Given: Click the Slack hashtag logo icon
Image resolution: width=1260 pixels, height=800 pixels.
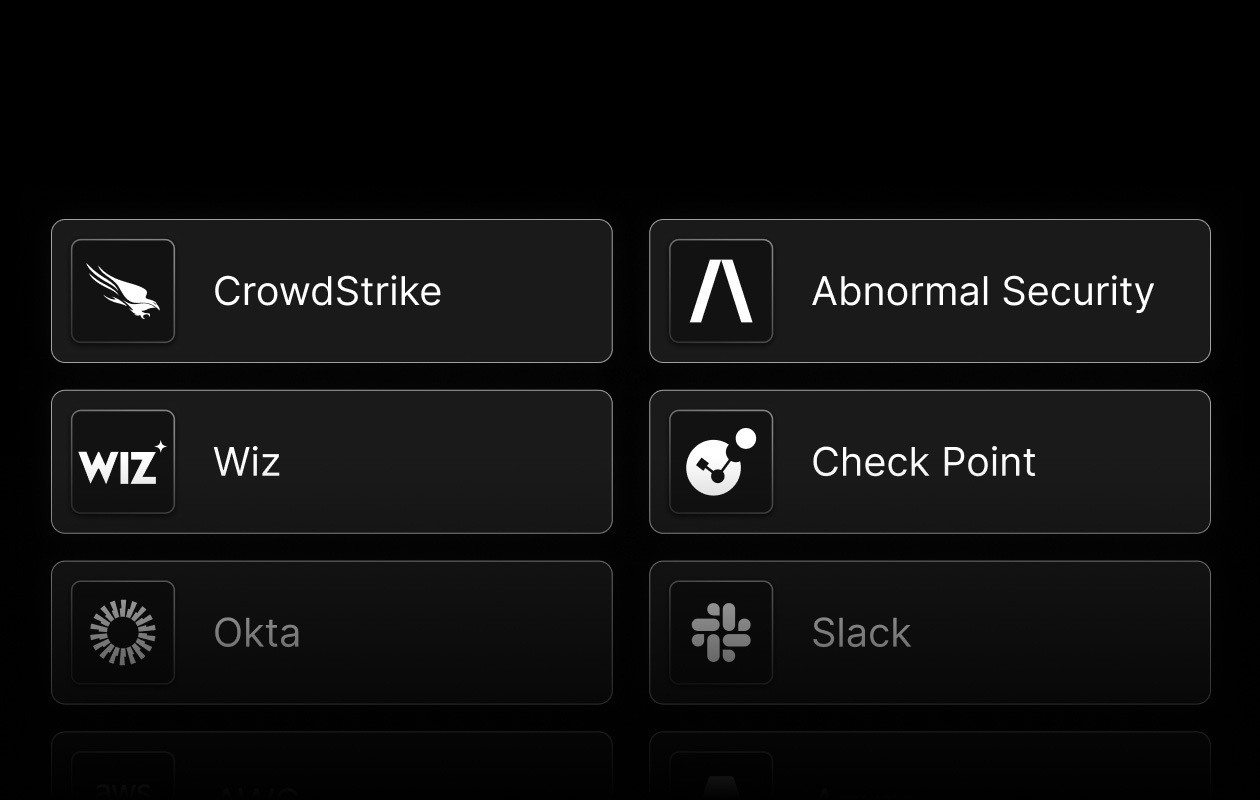Looking at the screenshot, I should click(x=721, y=633).
